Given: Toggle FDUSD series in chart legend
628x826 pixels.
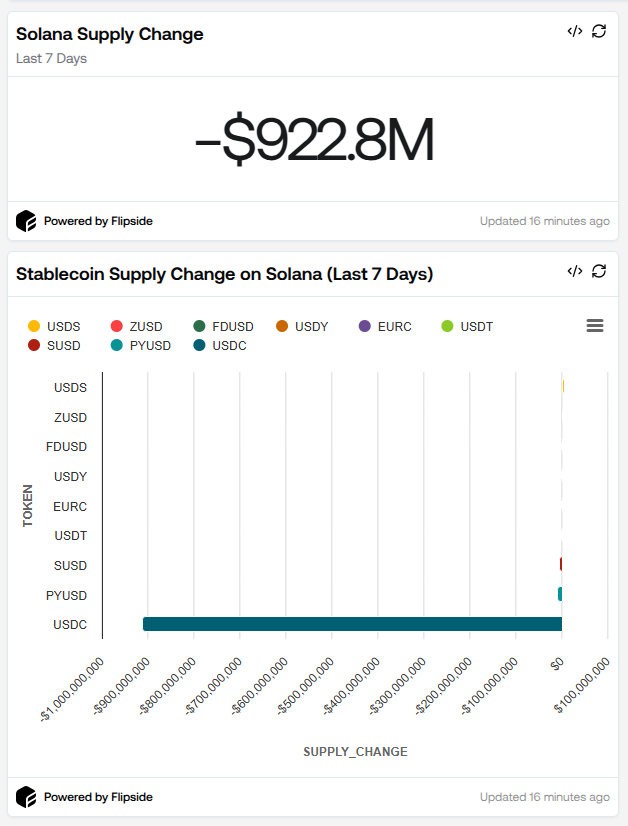Looking at the screenshot, I should click(223, 326).
